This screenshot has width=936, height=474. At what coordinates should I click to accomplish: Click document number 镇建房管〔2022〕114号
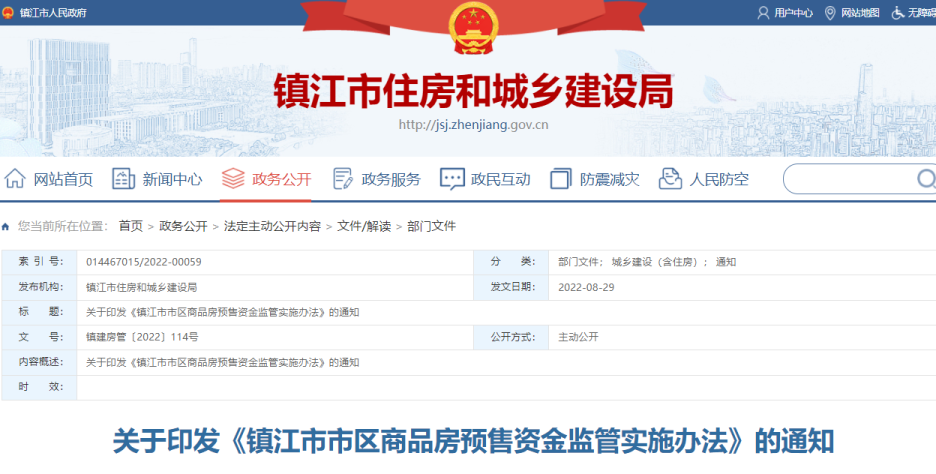click(x=142, y=337)
